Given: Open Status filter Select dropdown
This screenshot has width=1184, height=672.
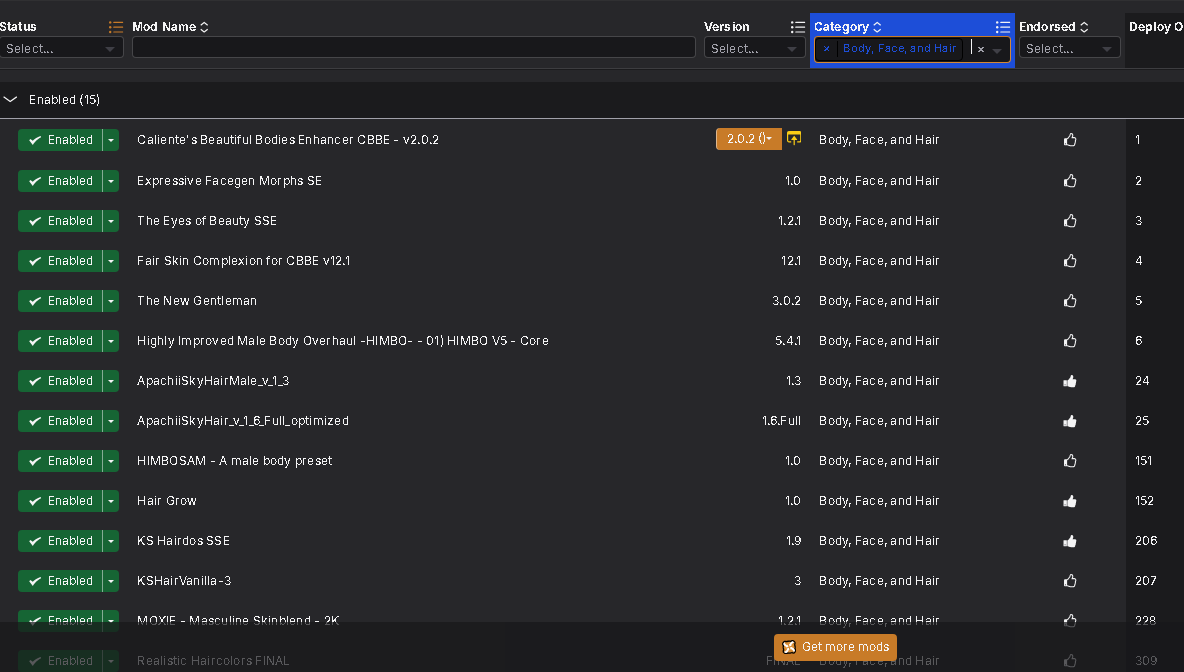Looking at the screenshot, I should tap(61, 48).
